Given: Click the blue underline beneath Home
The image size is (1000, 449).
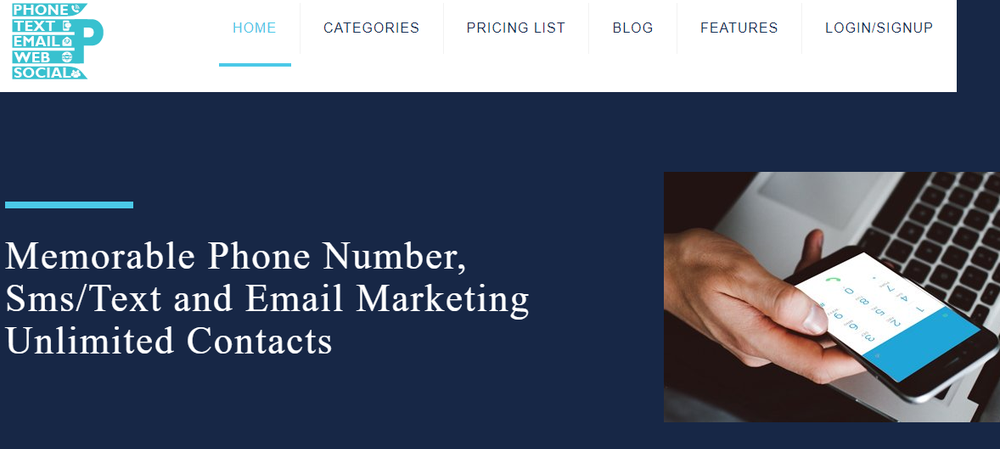Looking at the screenshot, I should tap(254, 64).
